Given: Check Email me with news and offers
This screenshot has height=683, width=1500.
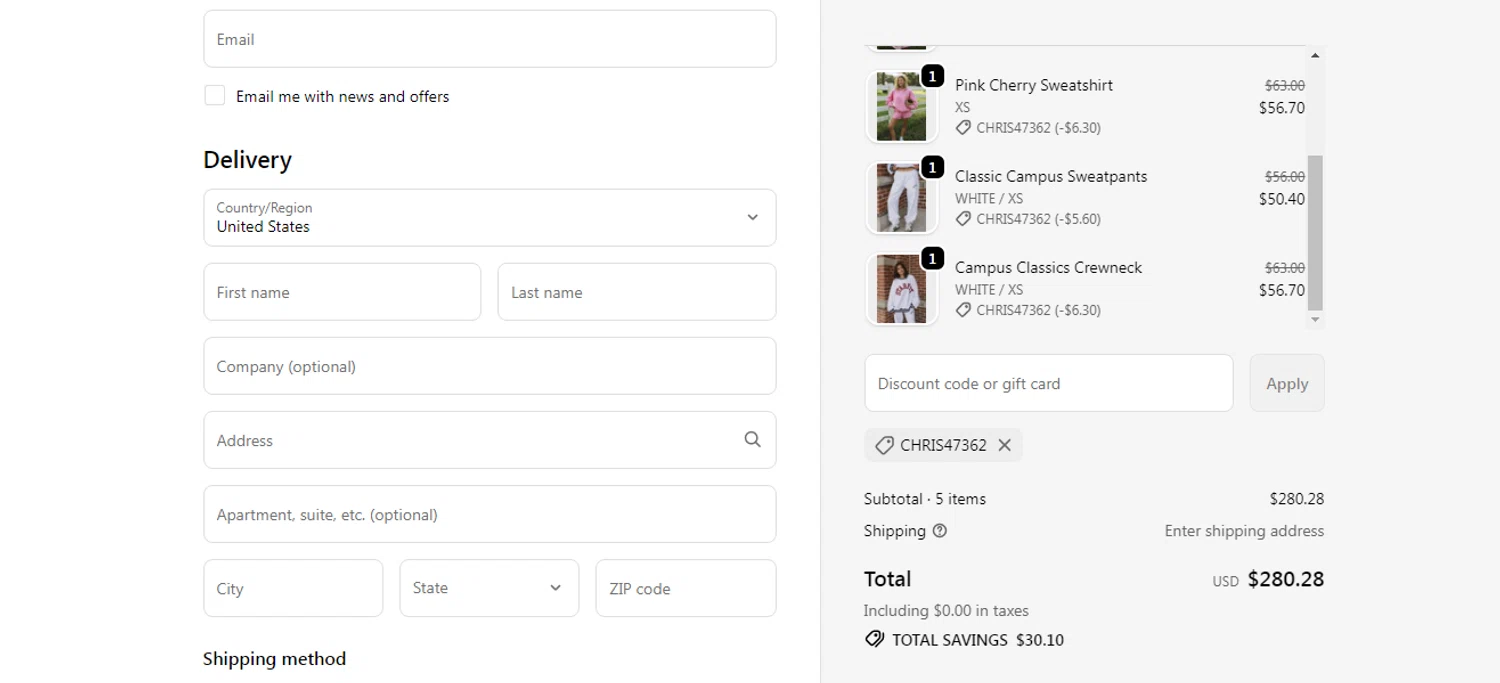Looking at the screenshot, I should [214, 95].
